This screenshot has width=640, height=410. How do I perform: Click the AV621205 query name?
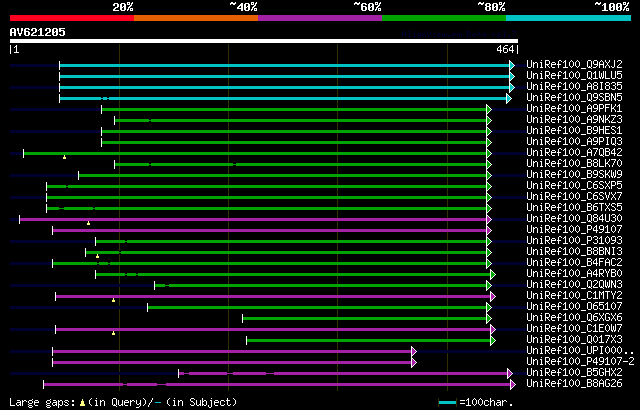point(38,32)
